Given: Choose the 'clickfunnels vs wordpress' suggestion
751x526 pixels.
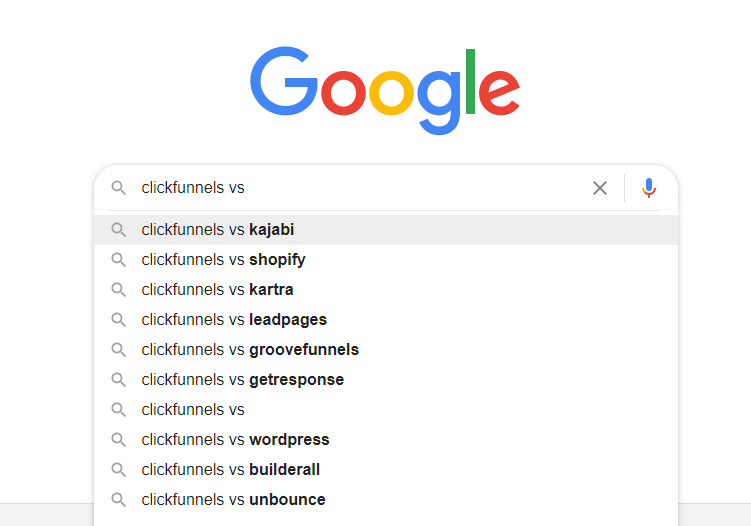Looking at the screenshot, I should [235, 440].
